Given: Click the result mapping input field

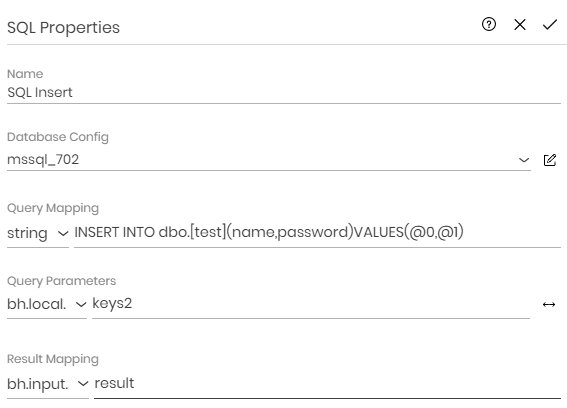Looking at the screenshot, I should click(x=327, y=384).
